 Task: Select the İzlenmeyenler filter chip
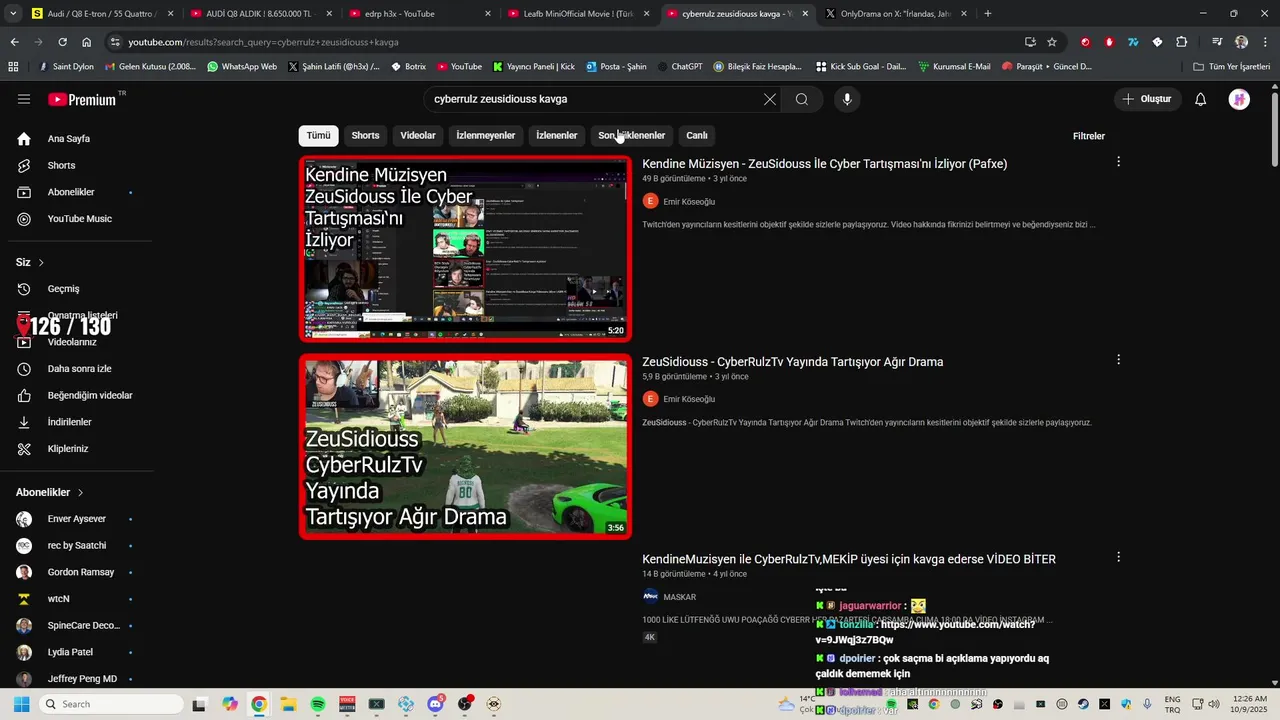[485, 135]
